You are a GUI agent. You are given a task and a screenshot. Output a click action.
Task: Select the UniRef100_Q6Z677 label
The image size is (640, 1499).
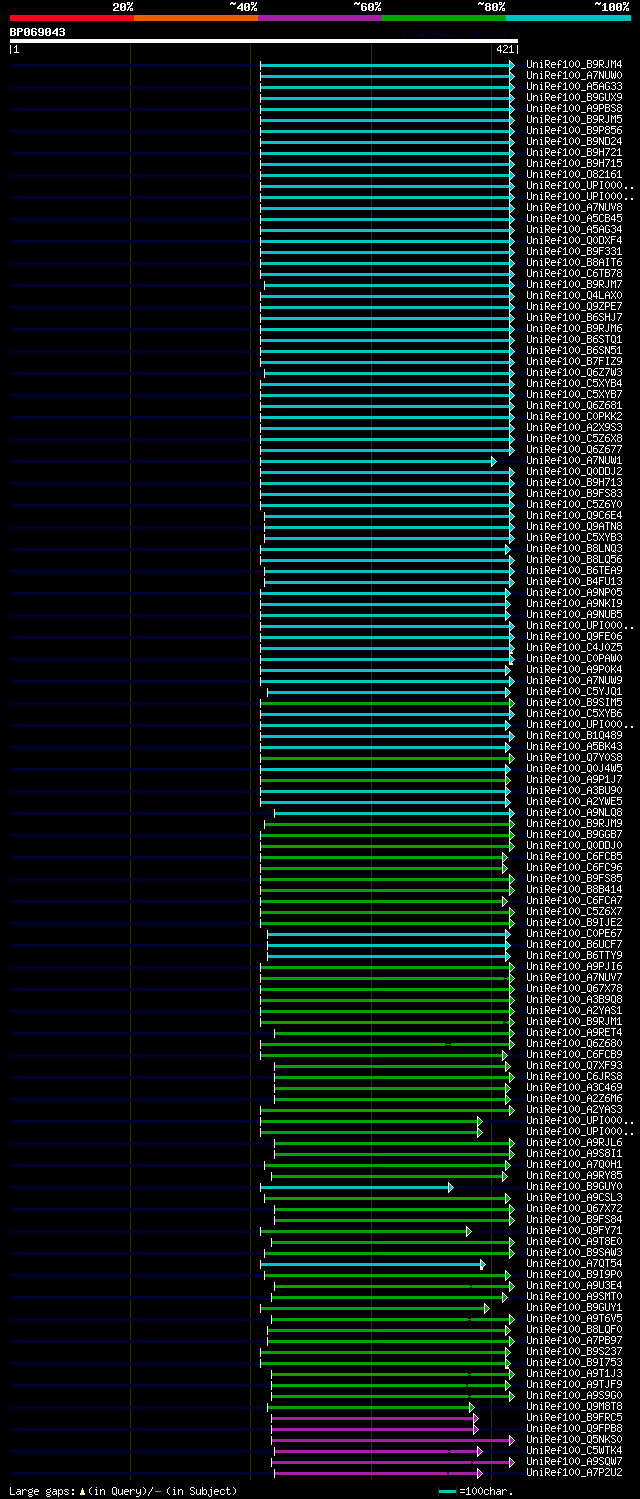574,449
